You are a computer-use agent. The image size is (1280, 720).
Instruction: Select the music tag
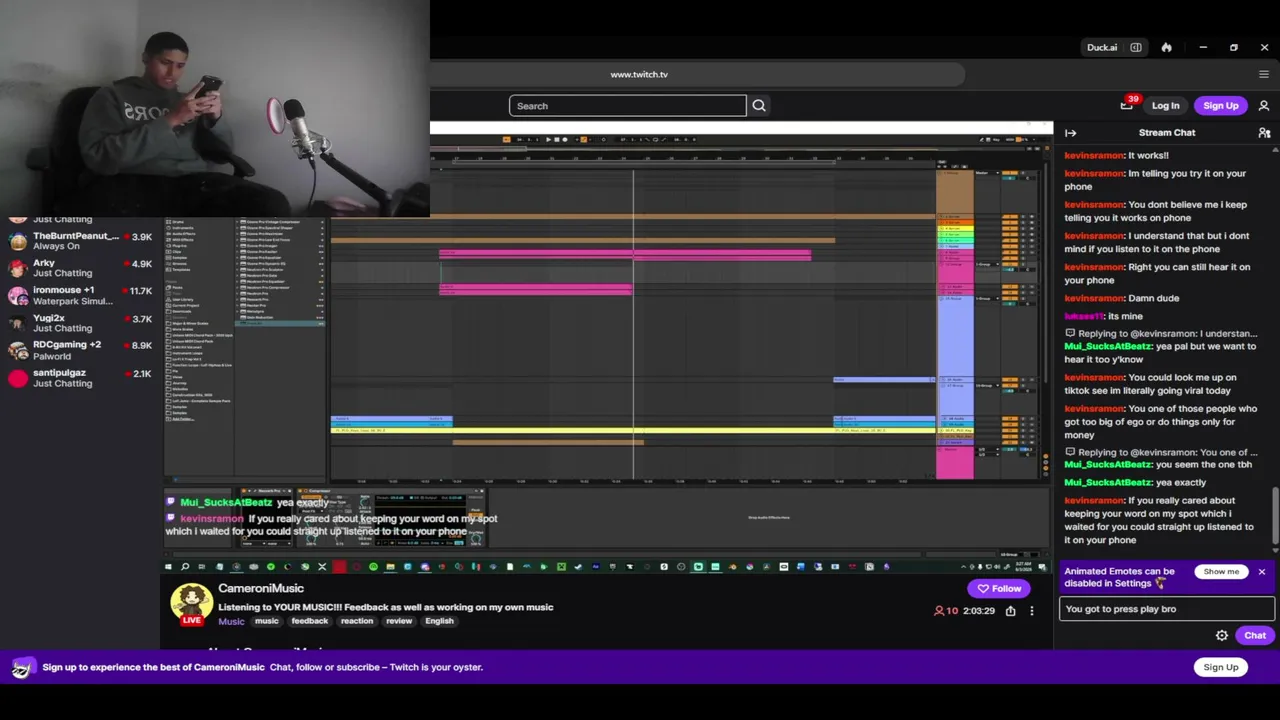coord(267,621)
